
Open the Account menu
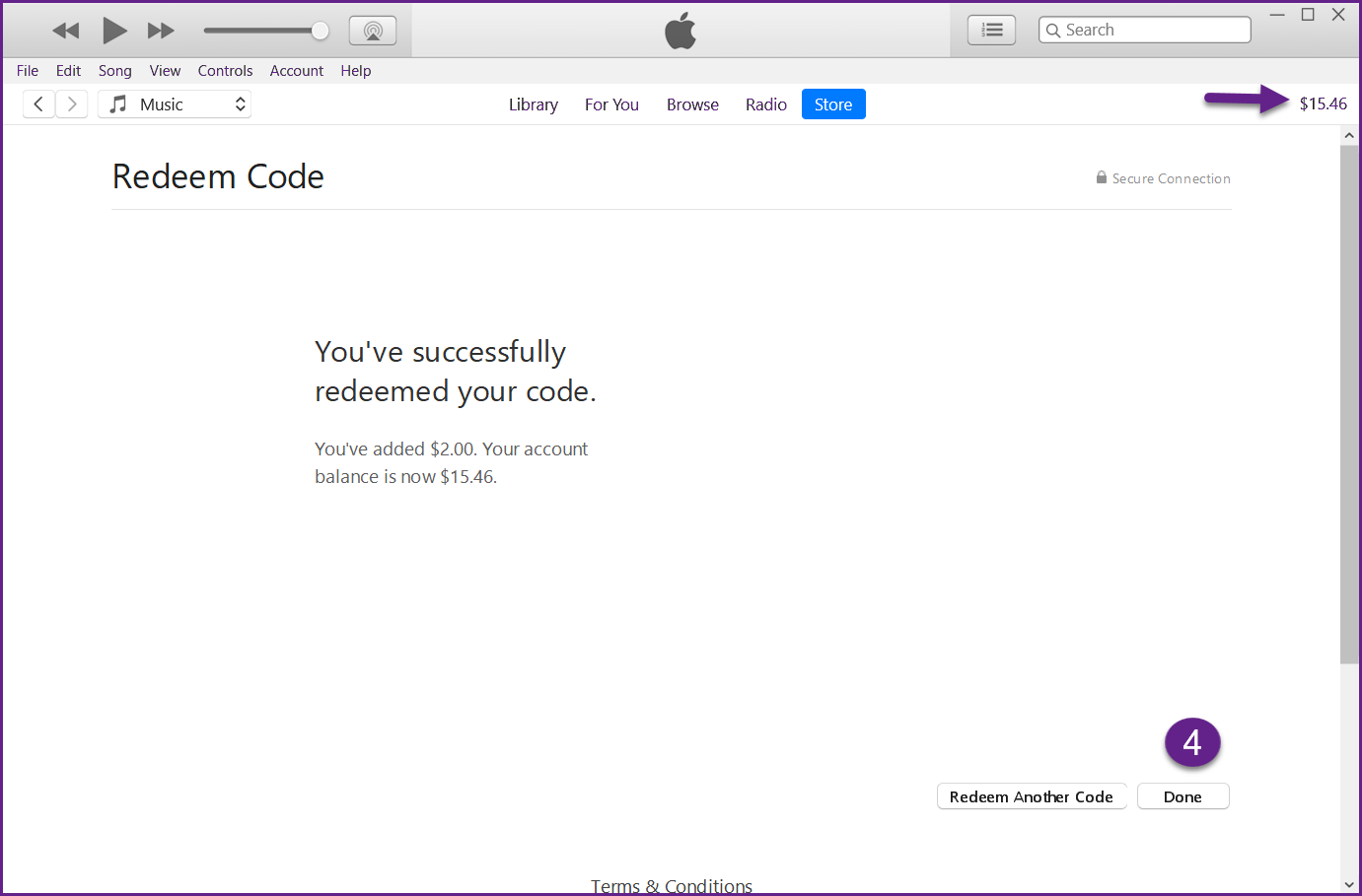(x=296, y=71)
